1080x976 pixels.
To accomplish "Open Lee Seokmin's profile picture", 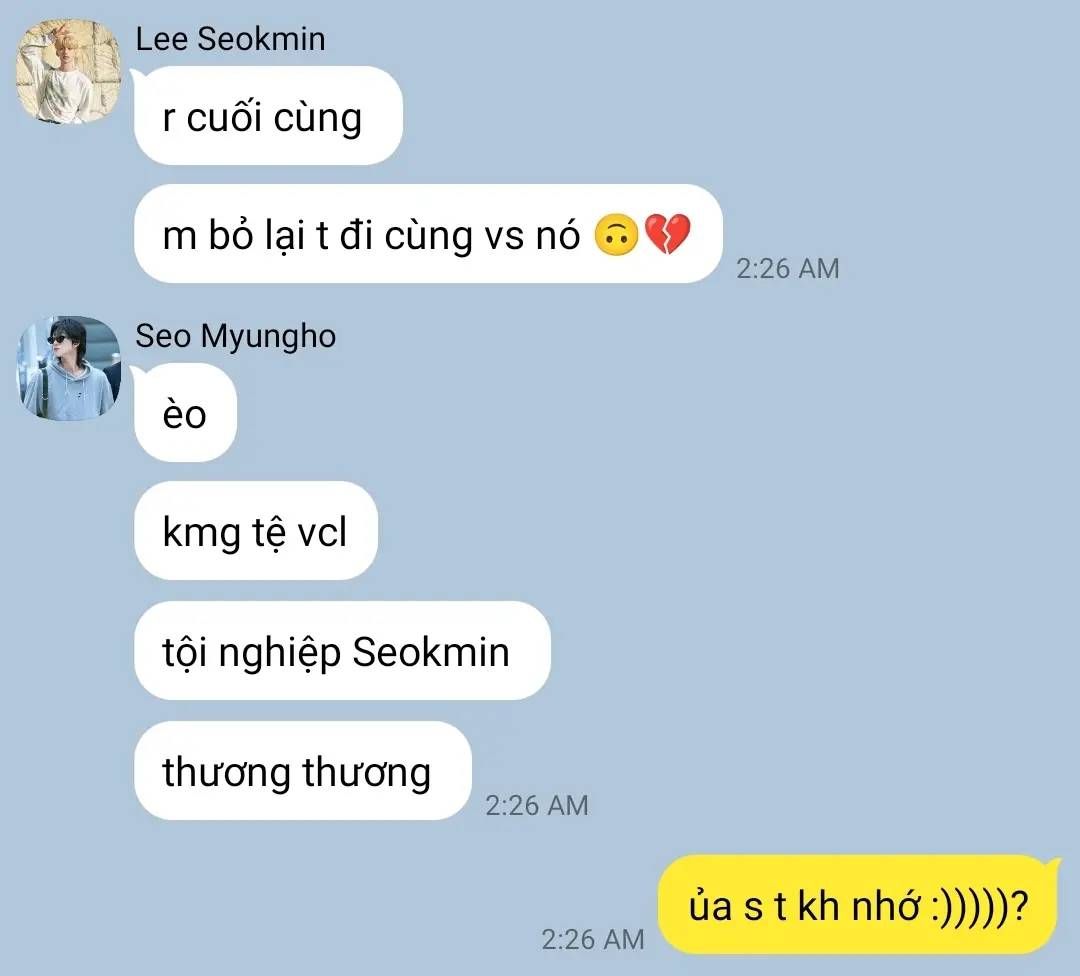I will [x=68, y=71].
